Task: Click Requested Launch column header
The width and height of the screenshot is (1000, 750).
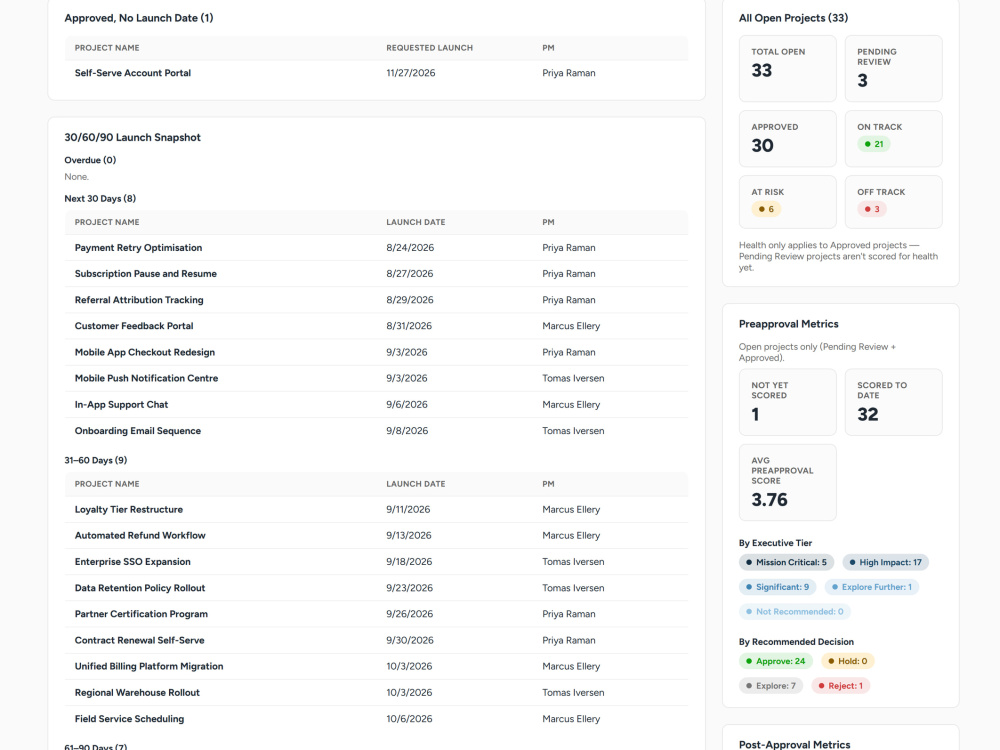Action: 429,48
